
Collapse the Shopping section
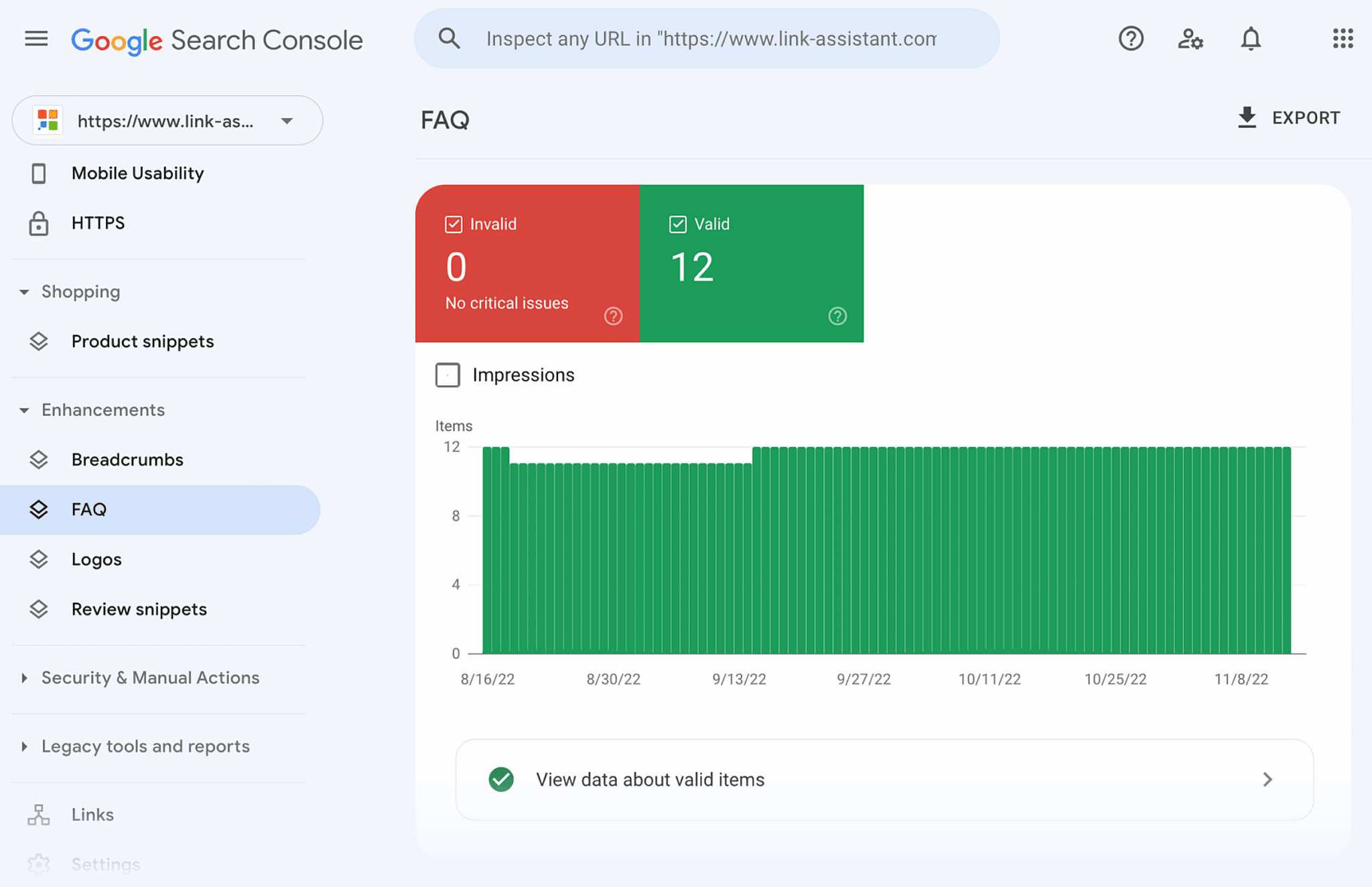[24, 292]
